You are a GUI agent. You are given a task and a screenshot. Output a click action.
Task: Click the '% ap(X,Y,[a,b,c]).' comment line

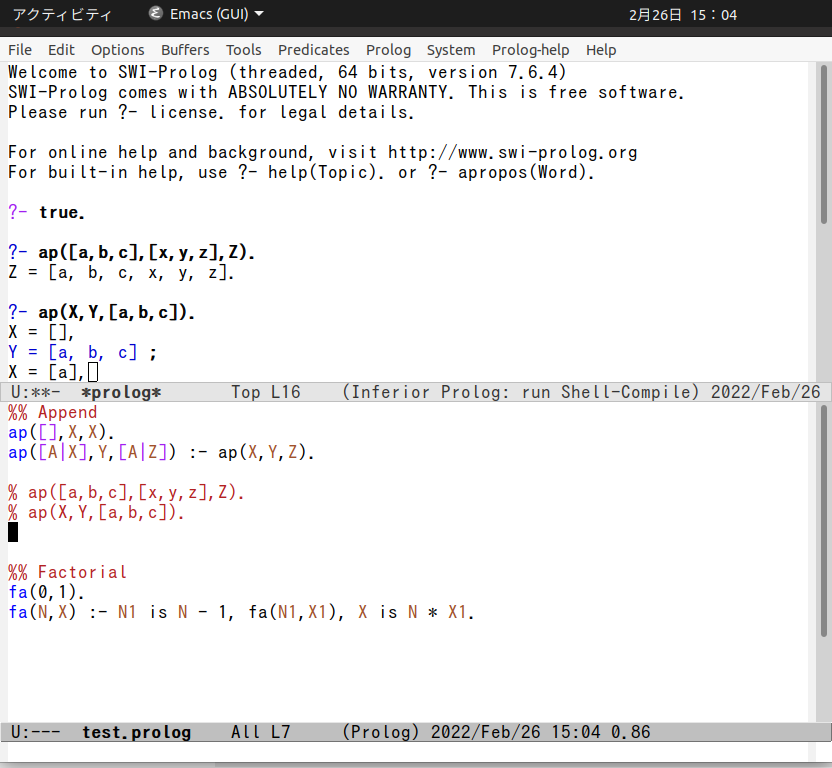click(x=96, y=513)
